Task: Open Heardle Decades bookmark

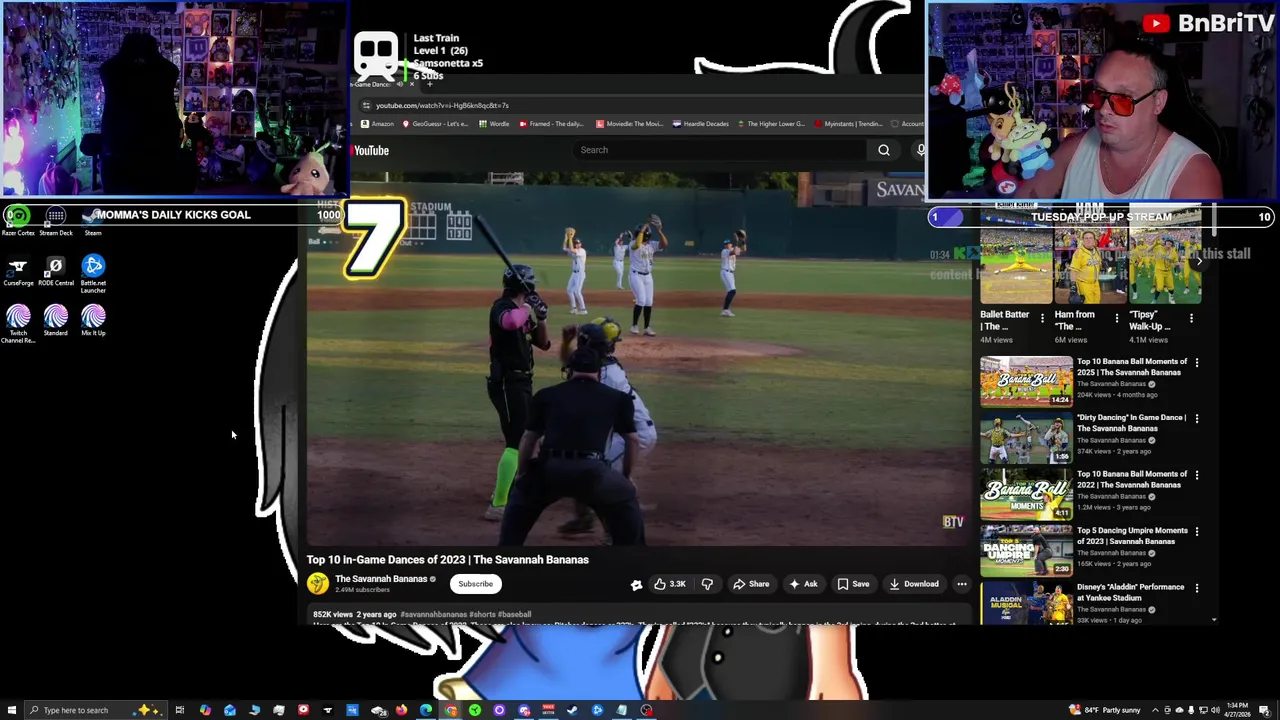Action: (x=701, y=124)
